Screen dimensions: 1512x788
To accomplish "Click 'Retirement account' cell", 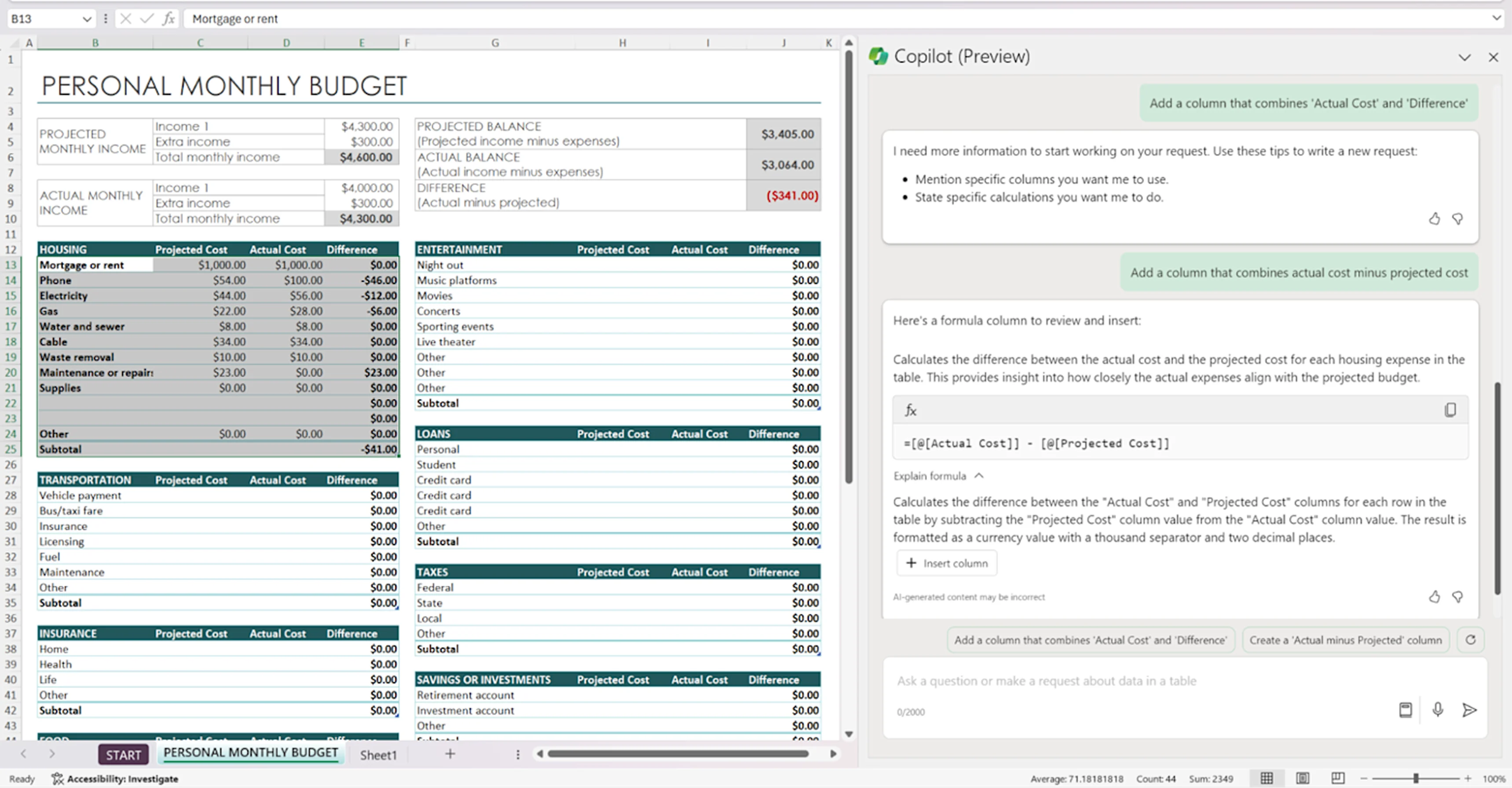I will click(495, 695).
